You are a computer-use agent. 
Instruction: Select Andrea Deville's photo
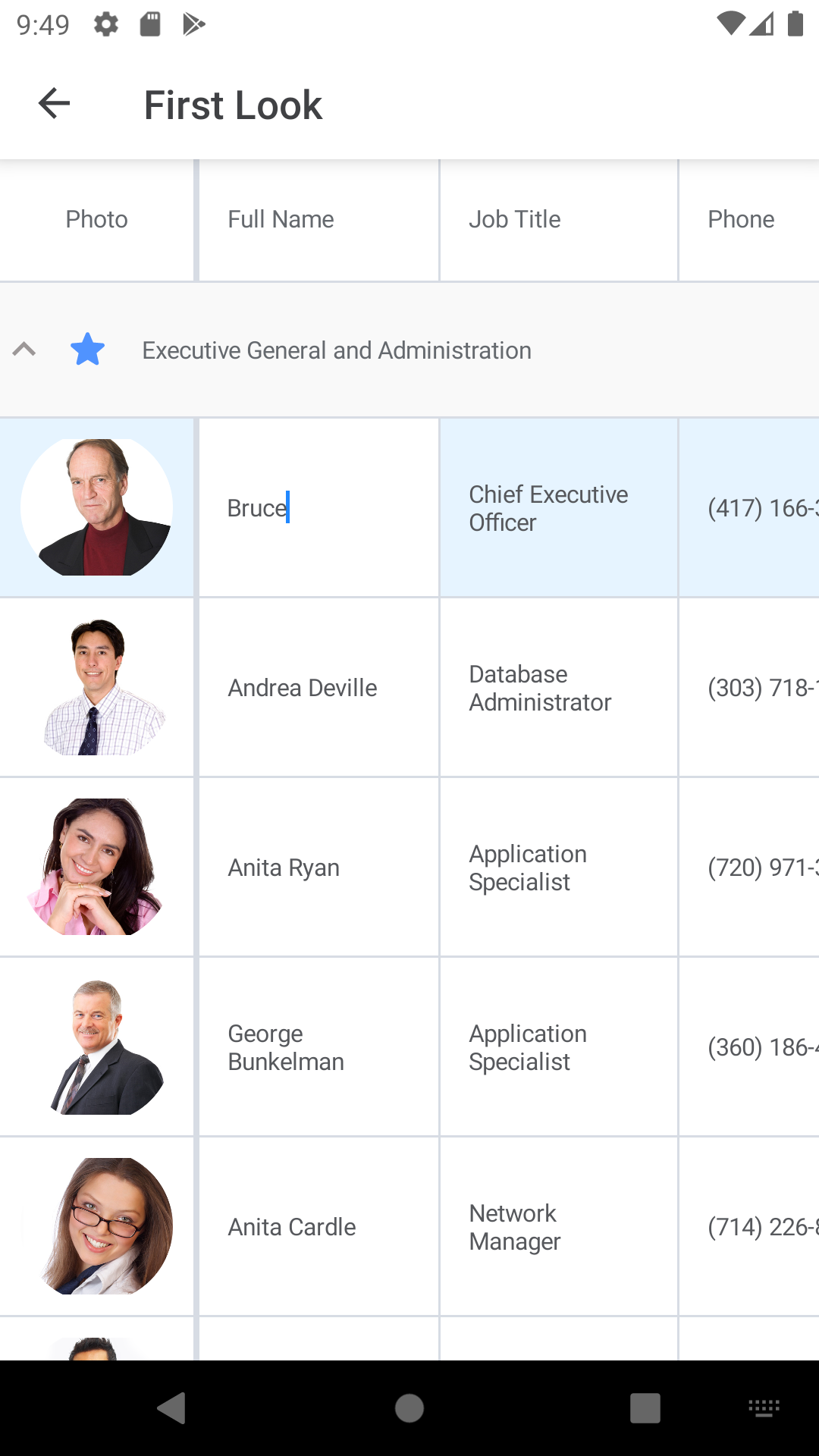click(97, 687)
